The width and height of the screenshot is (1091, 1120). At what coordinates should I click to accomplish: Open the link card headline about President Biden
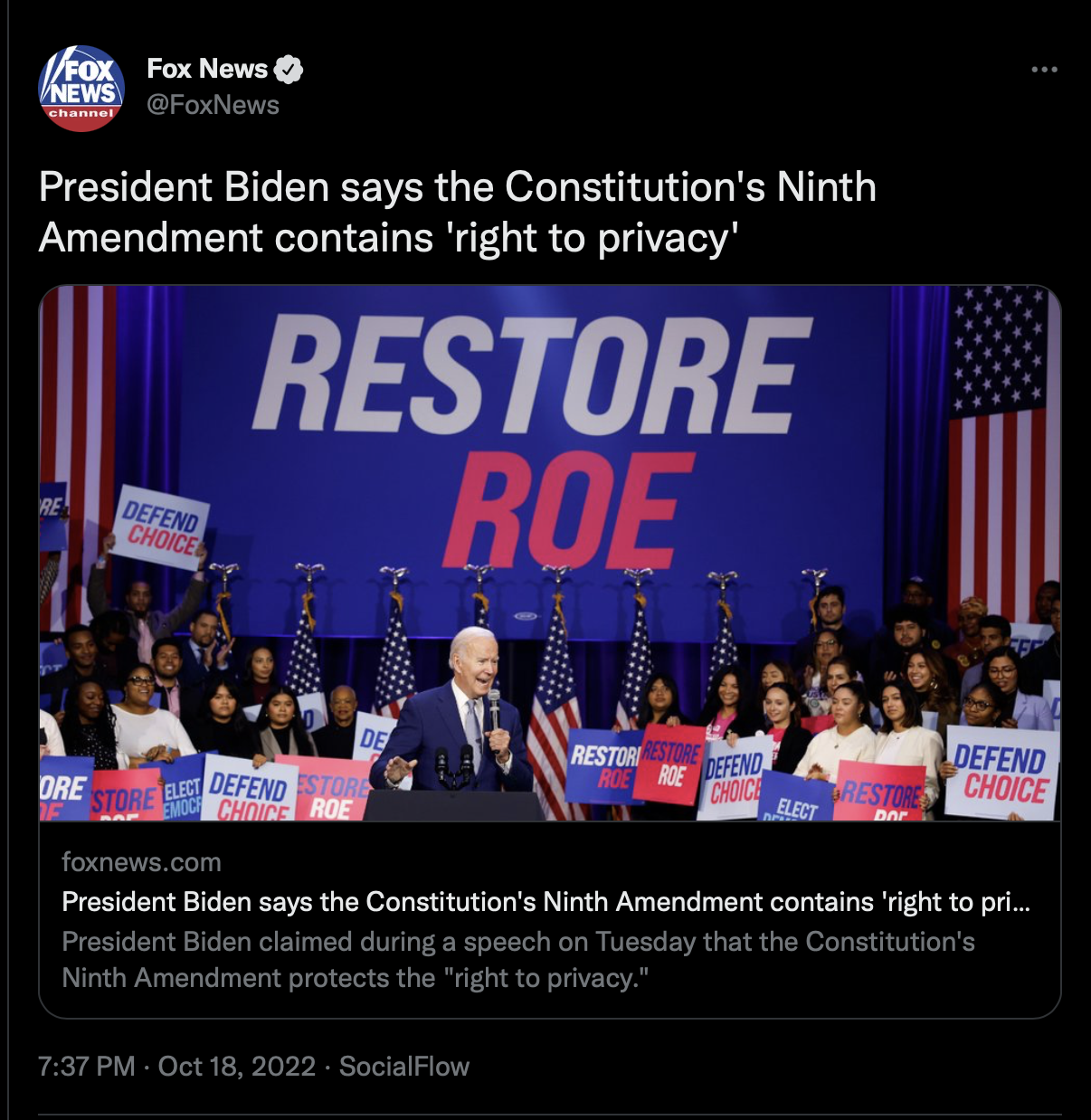point(545,902)
